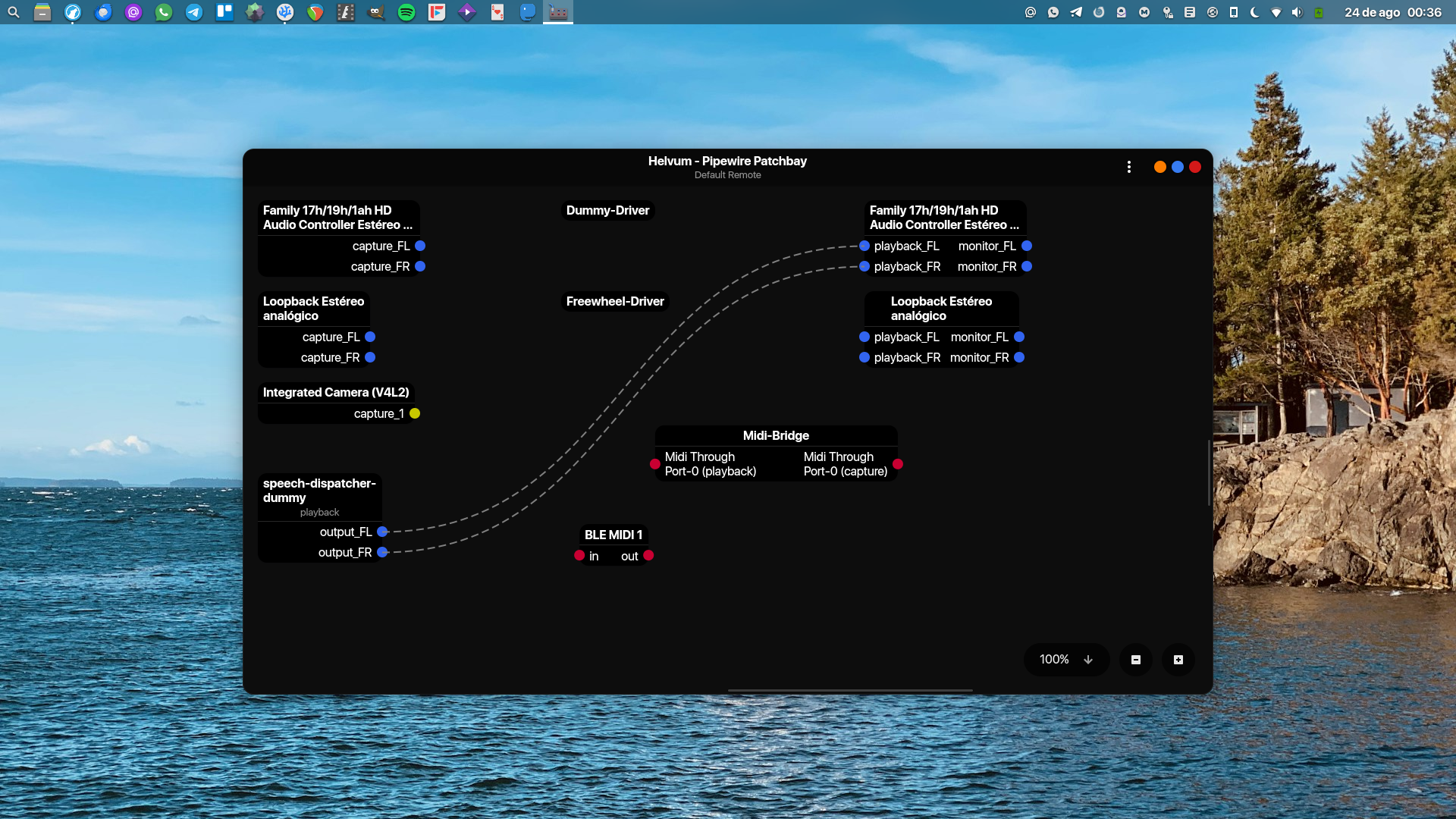Viewport: 1456px width, 819px height.
Task: Open Telegram from the top dock
Action: click(x=194, y=12)
